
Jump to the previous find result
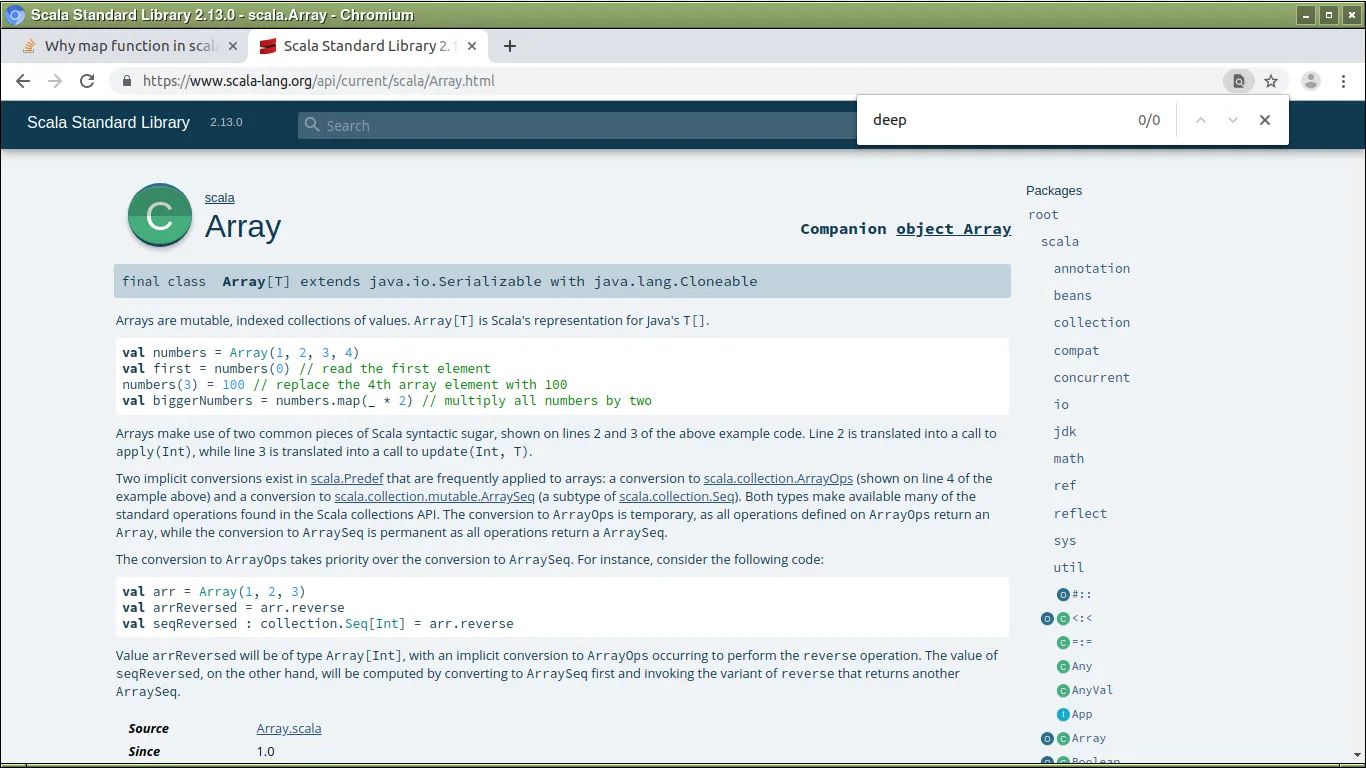coord(1201,120)
